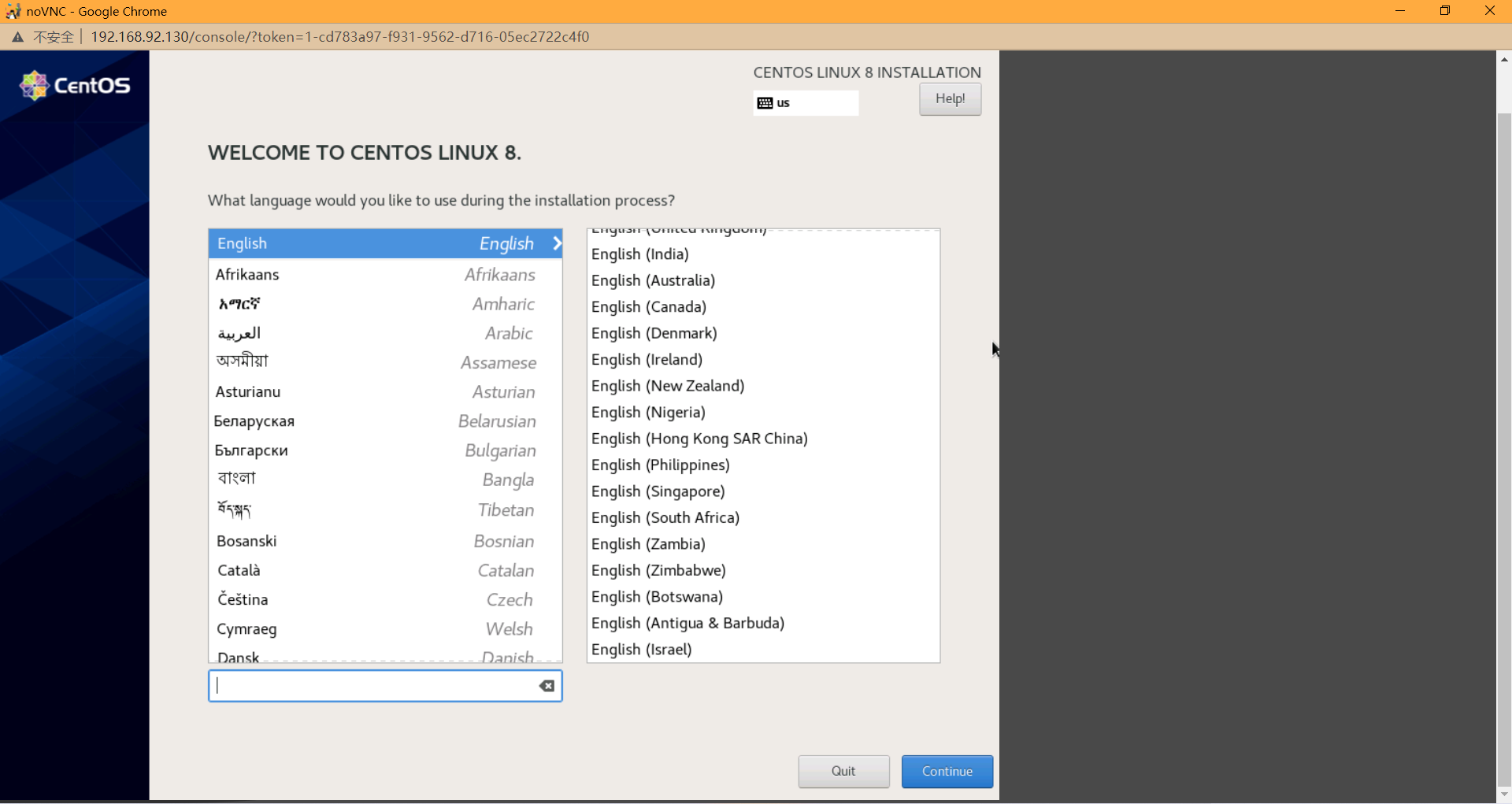Image resolution: width=1512 pixels, height=804 pixels.
Task: Choose English (South Africa) locale
Action: tap(763, 518)
